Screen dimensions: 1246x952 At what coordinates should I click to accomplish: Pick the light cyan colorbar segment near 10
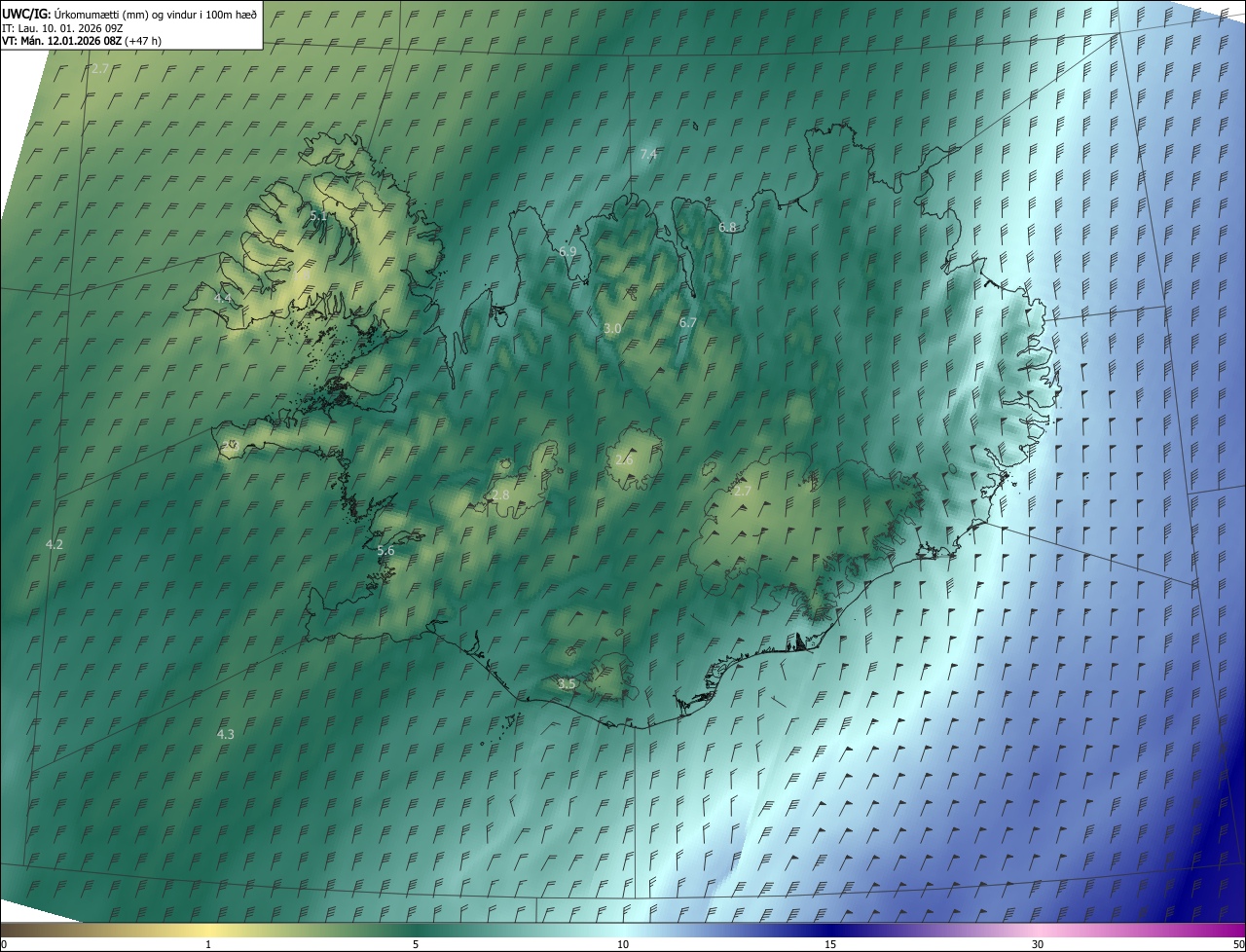[x=623, y=930]
